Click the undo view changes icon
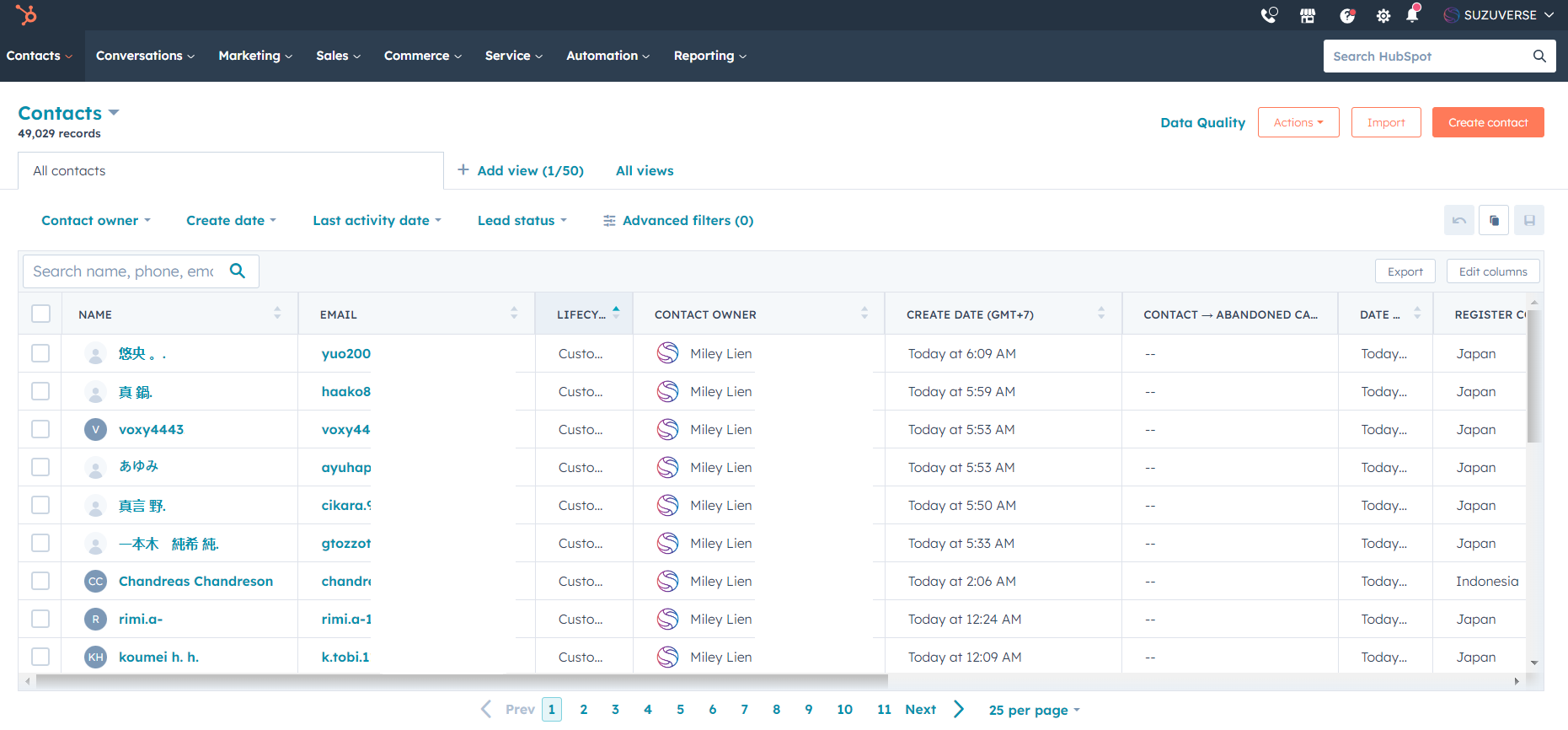The width and height of the screenshot is (1568, 730). coord(1459,220)
